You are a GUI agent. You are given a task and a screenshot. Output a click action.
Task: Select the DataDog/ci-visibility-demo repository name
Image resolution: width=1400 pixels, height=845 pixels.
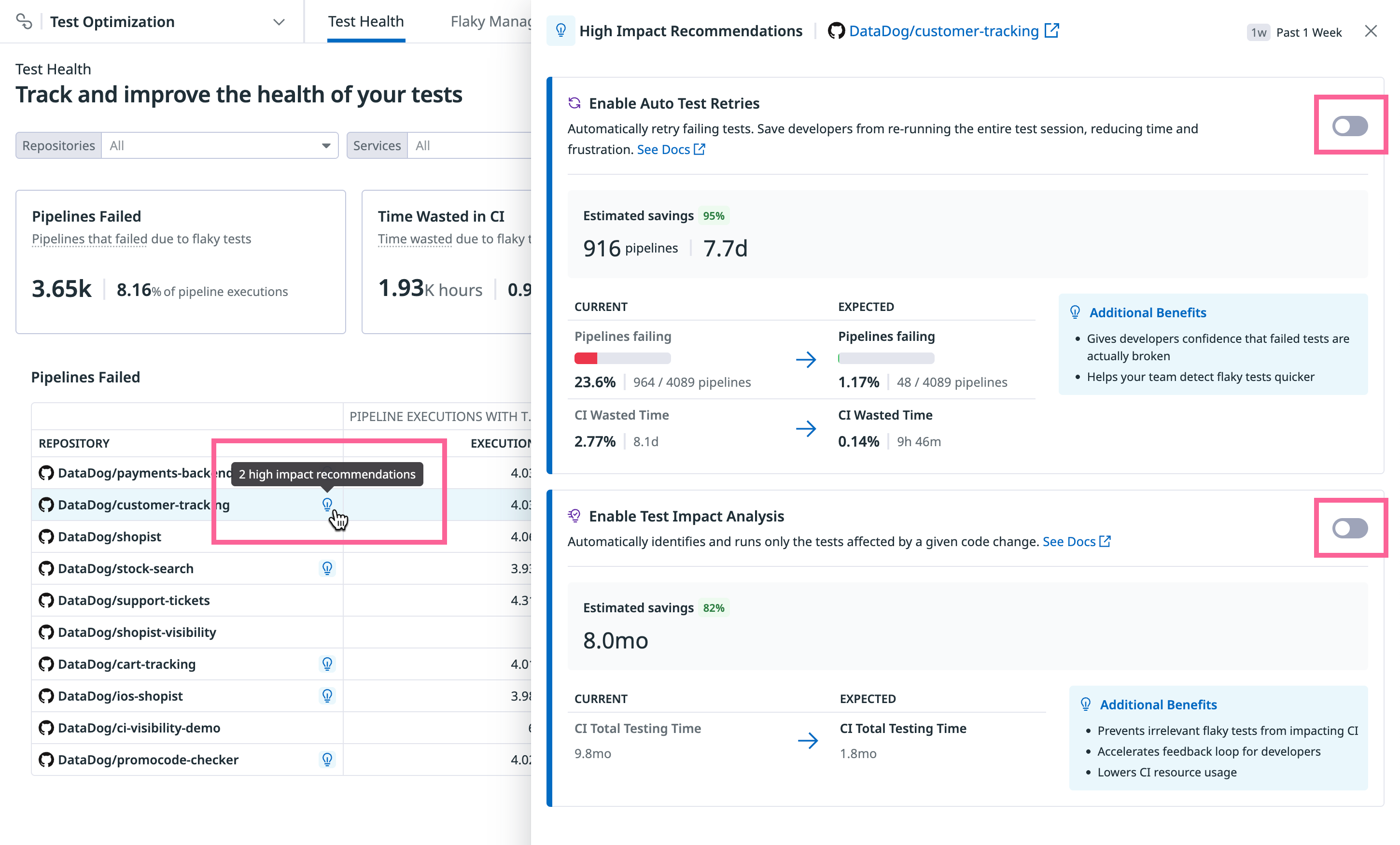139,727
